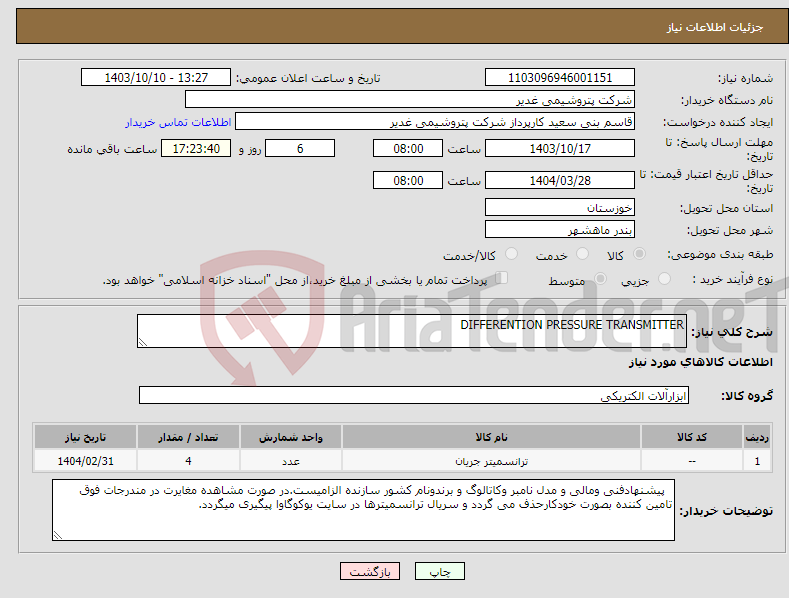Screen dimensions: 789x598
Task: Click the row number cell 1
Action: click(757, 461)
